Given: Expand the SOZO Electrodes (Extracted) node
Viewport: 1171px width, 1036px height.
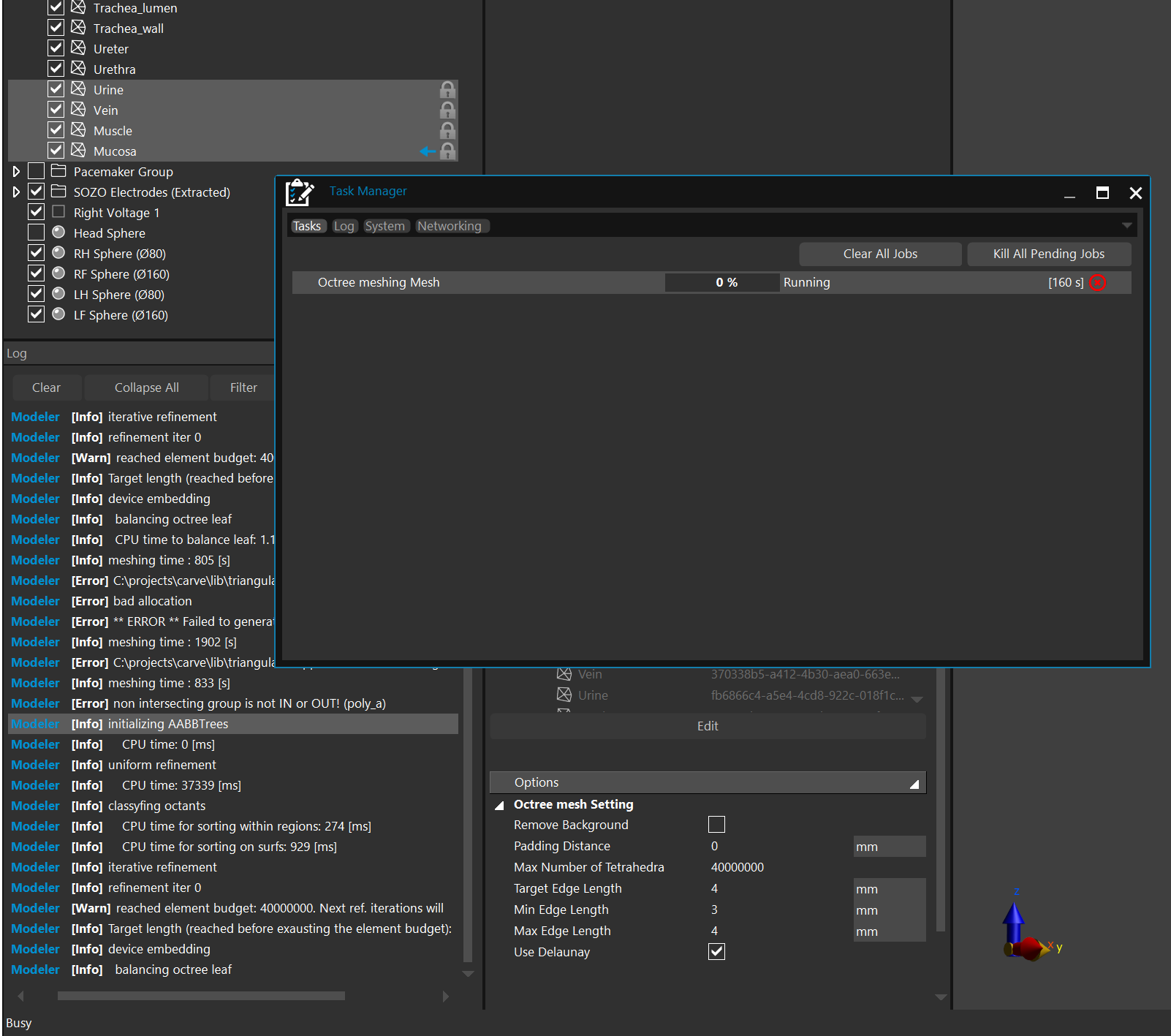Looking at the screenshot, I should coord(16,192).
